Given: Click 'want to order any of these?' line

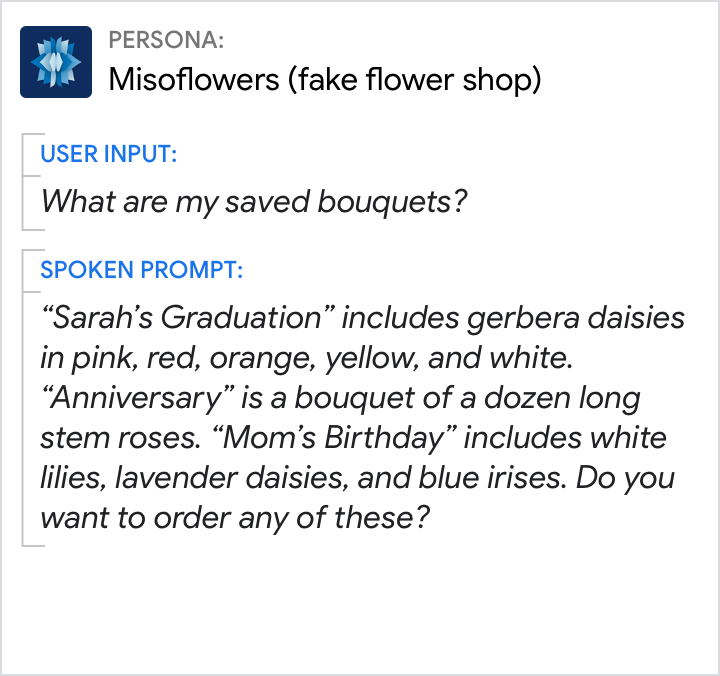Looking at the screenshot, I should click(x=235, y=520).
